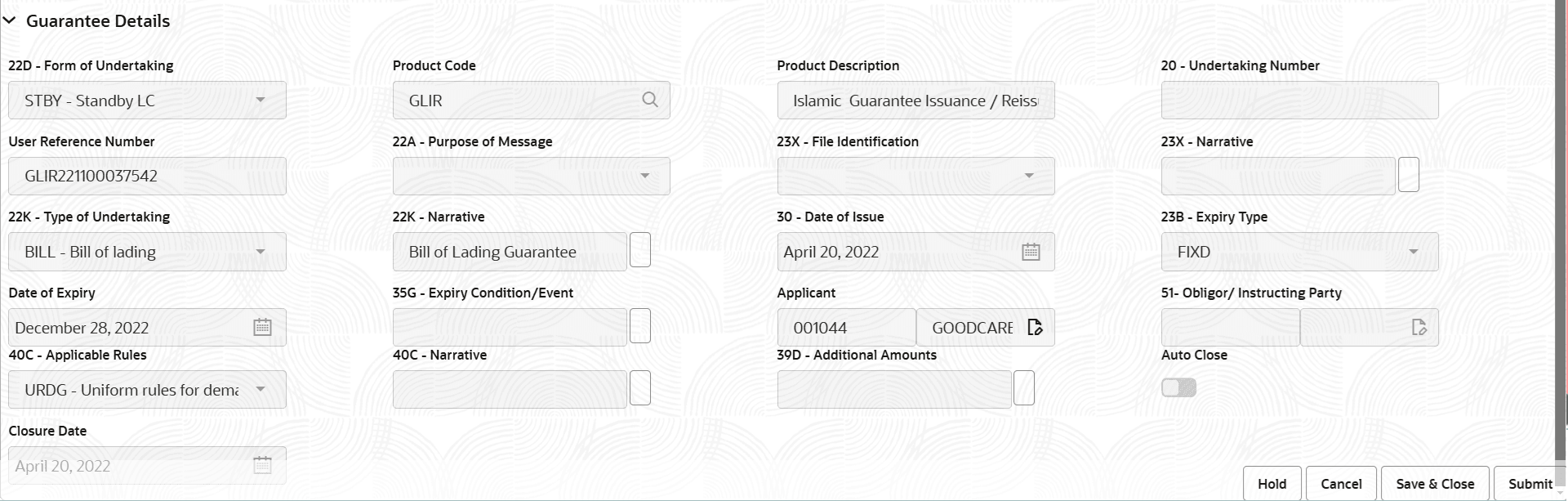Click the Applicant details document icon
The image size is (1568, 501).
[1035, 328]
